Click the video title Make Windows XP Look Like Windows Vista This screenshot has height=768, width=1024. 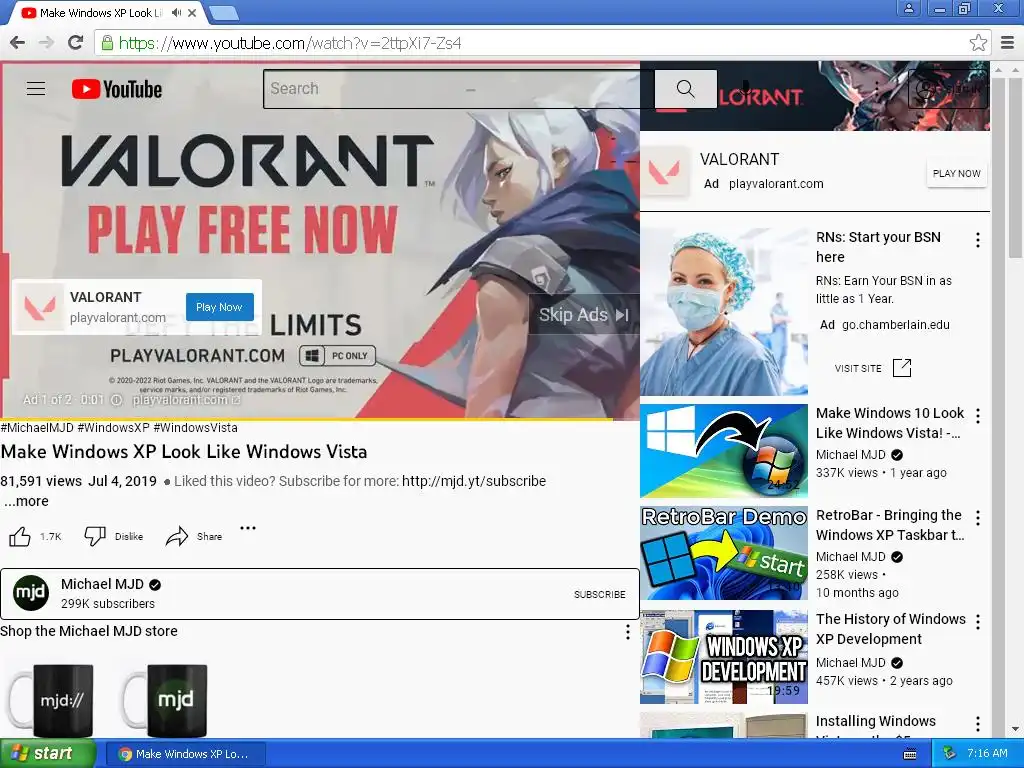pos(184,452)
